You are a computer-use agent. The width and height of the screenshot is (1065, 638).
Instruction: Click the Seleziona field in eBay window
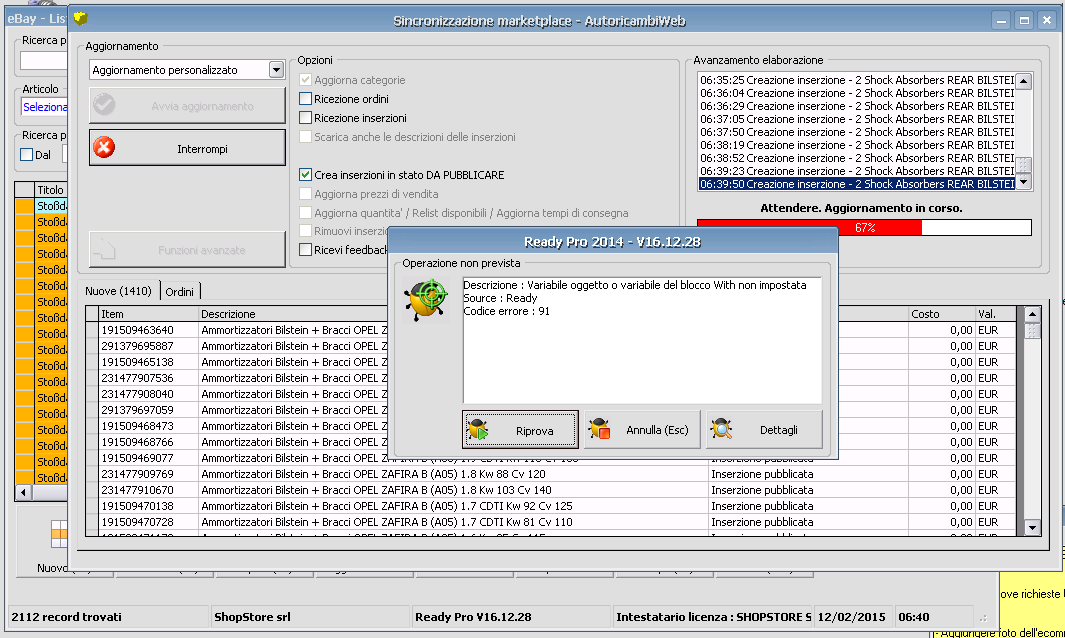(x=45, y=107)
